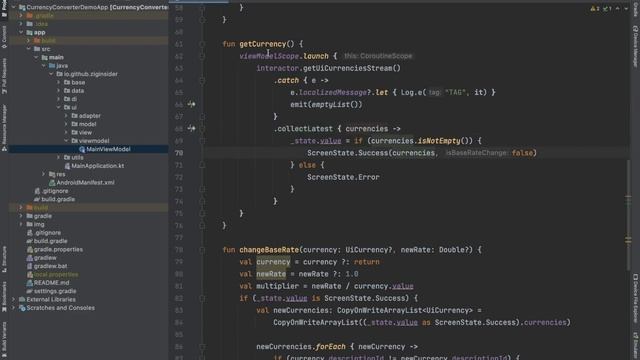Click getUiCurrenciesStream call in the code
This screenshot has width=640, height=360.
coord(351,68)
